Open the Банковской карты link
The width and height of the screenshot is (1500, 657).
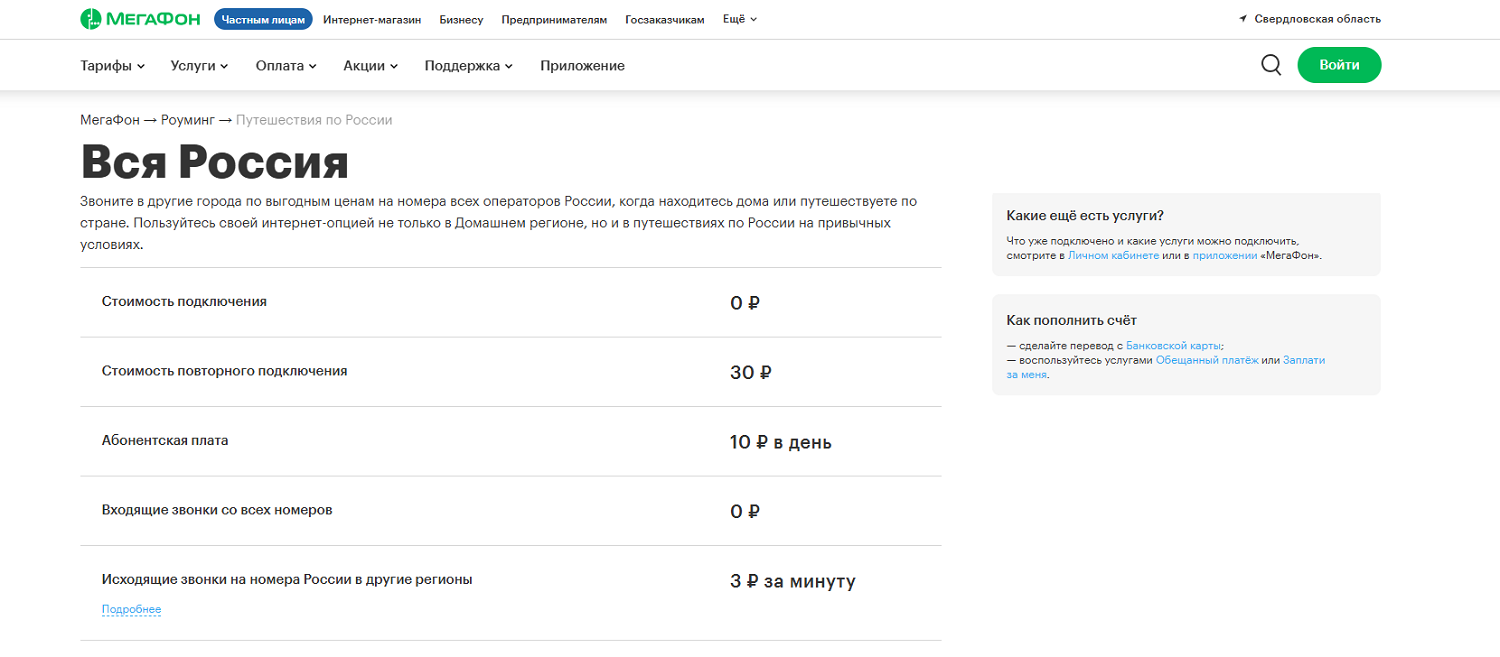pos(1173,345)
